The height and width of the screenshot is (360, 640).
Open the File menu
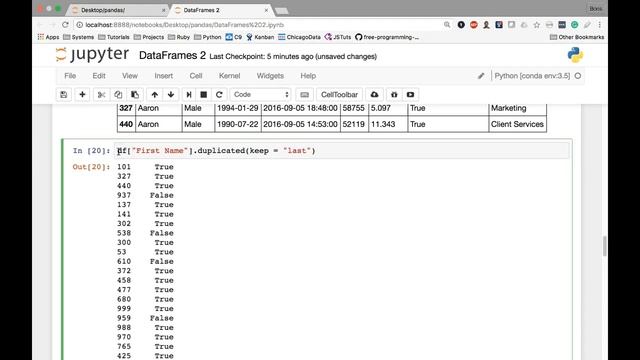click(x=70, y=76)
